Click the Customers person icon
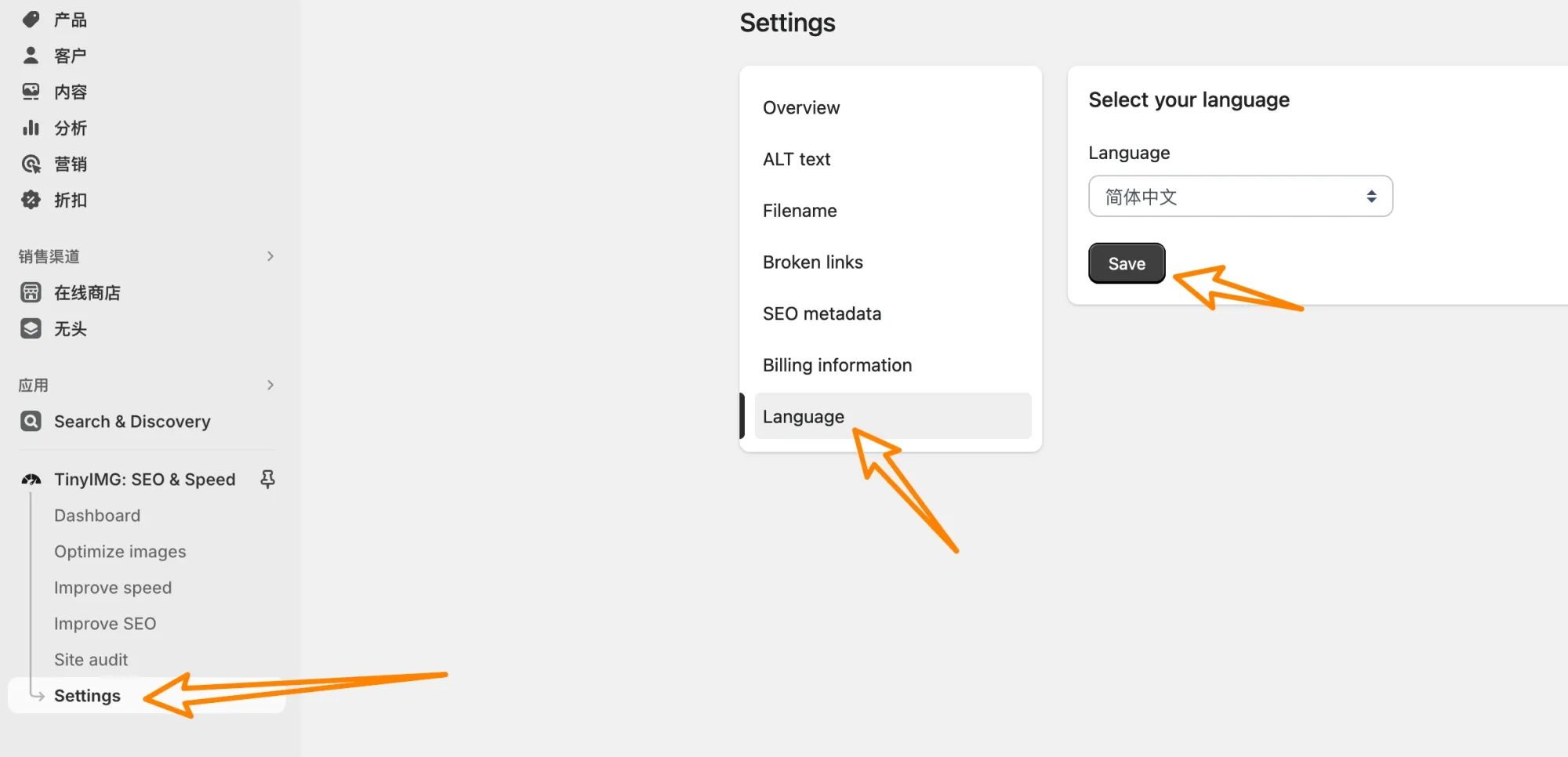Screen dimensions: 1568x757 31,56
